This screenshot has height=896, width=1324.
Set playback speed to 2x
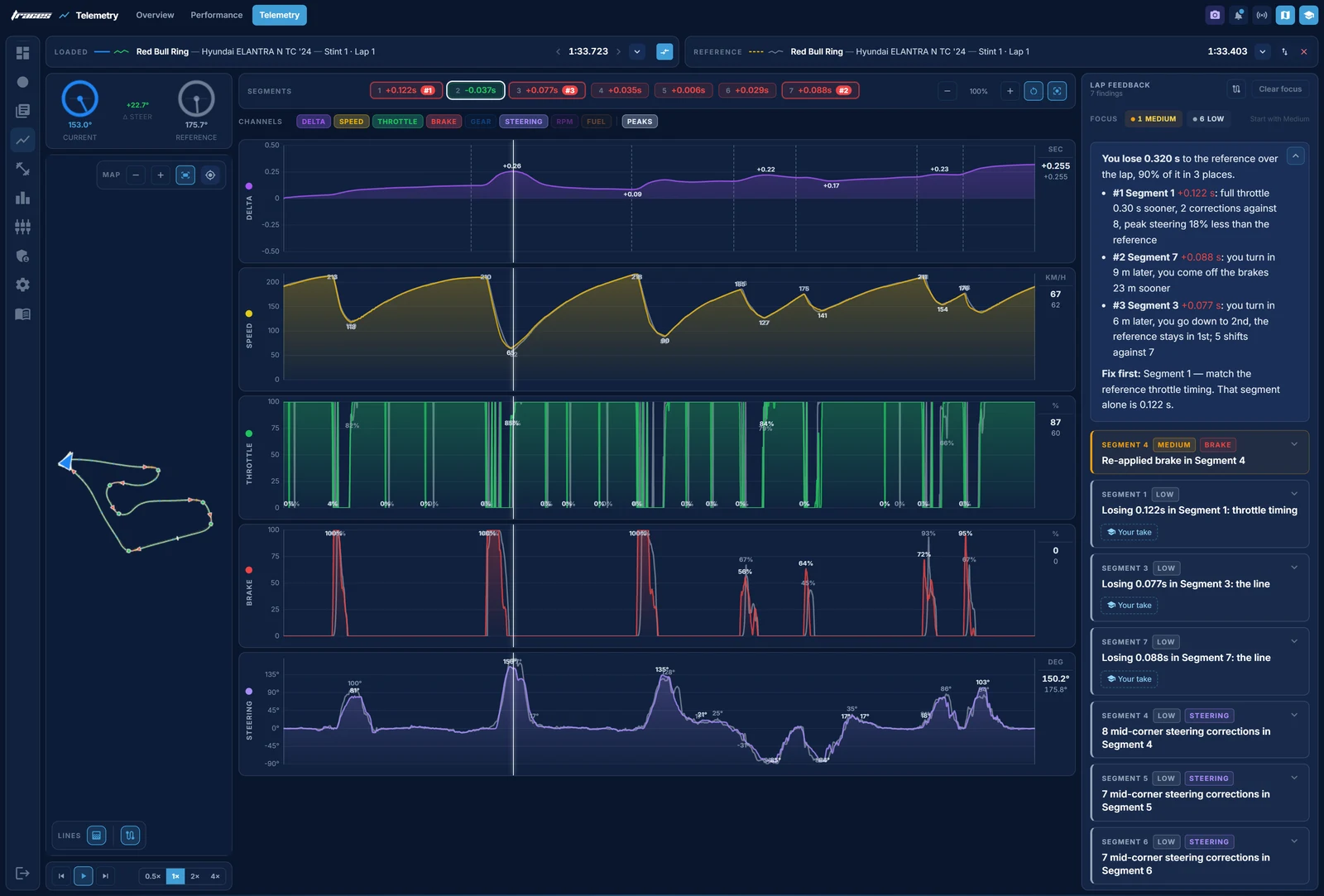point(195,876)
